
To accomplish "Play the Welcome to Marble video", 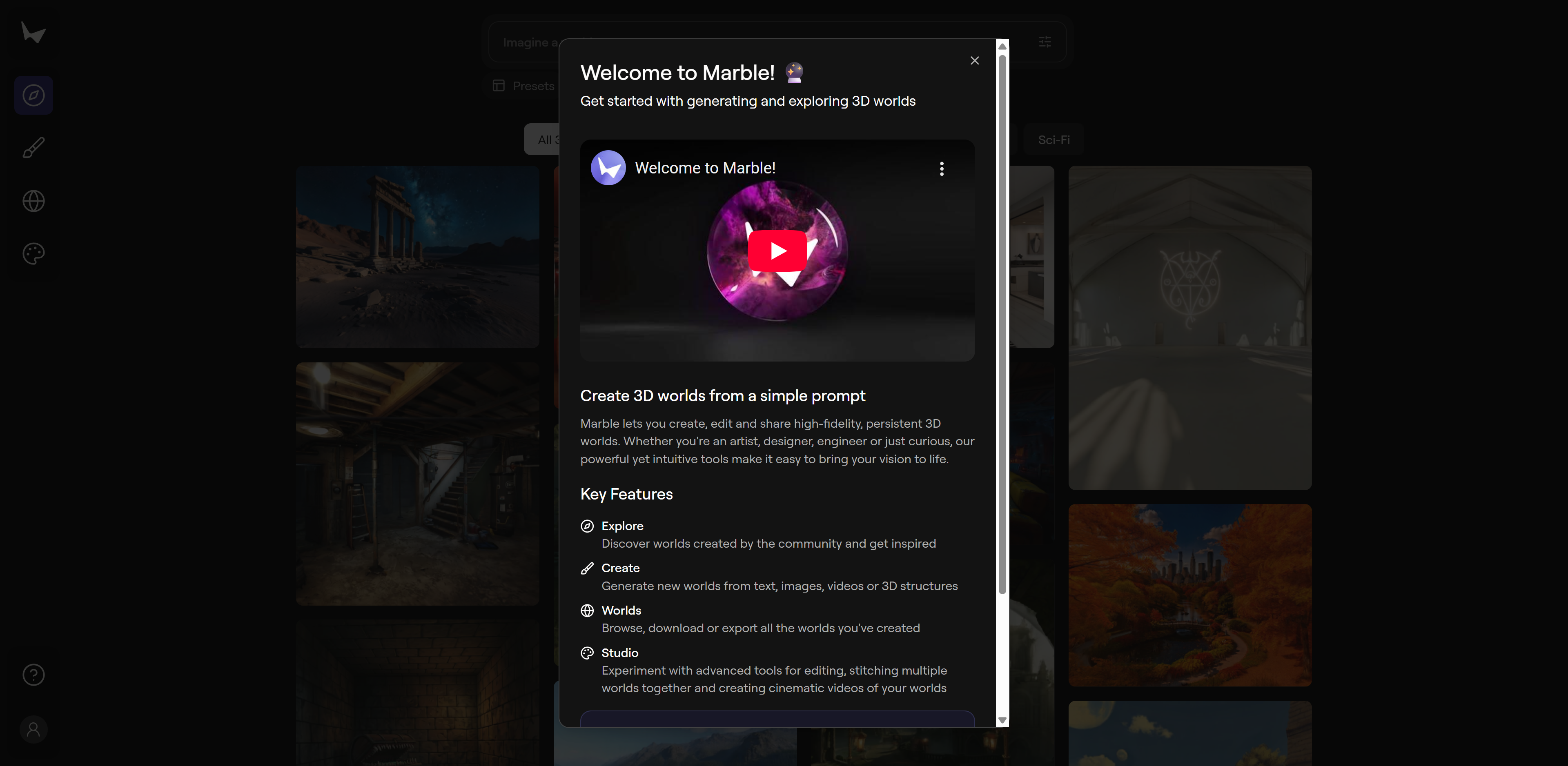I will coord(777,251).
